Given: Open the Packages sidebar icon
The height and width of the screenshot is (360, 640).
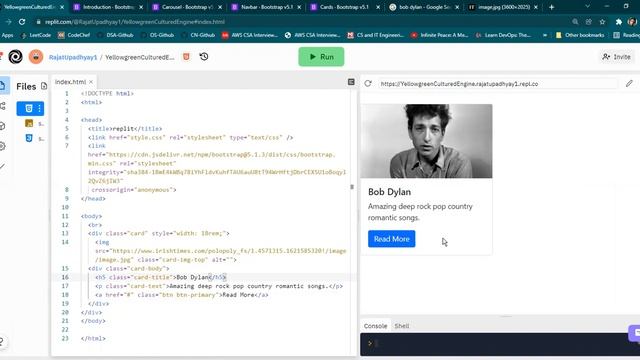Looking at the screenshot, I should pos(3,126).
